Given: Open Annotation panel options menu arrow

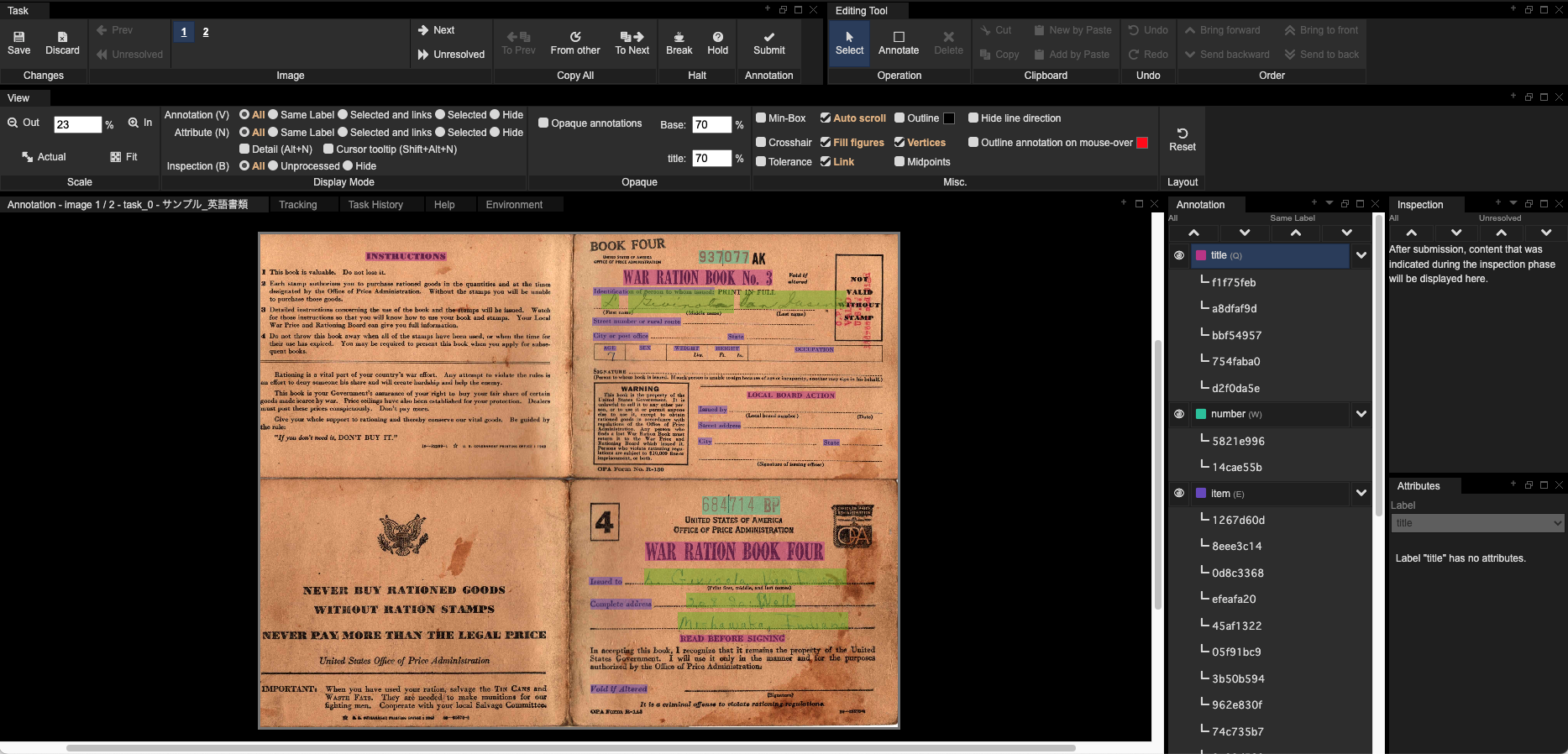Looking at the screenshot, I should [x=1329, y=203].
